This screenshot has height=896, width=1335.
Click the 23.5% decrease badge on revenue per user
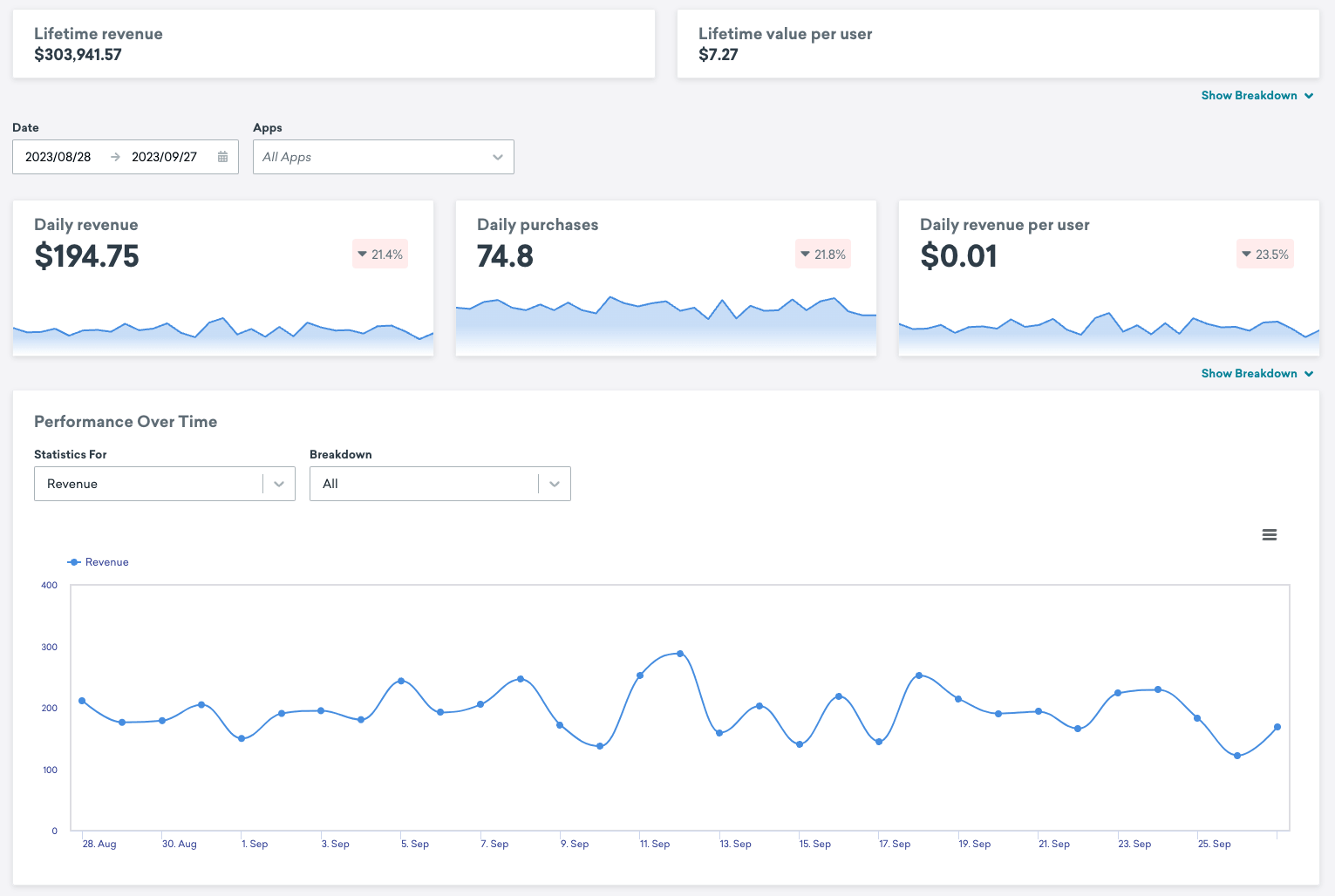click(1265, 255)
